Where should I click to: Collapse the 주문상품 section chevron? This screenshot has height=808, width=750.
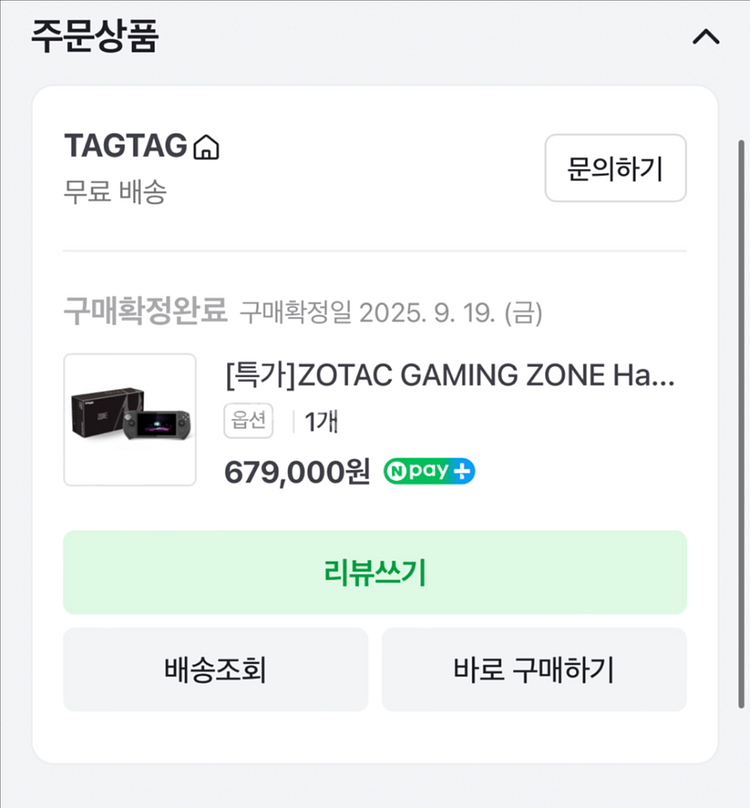(706, 38)
